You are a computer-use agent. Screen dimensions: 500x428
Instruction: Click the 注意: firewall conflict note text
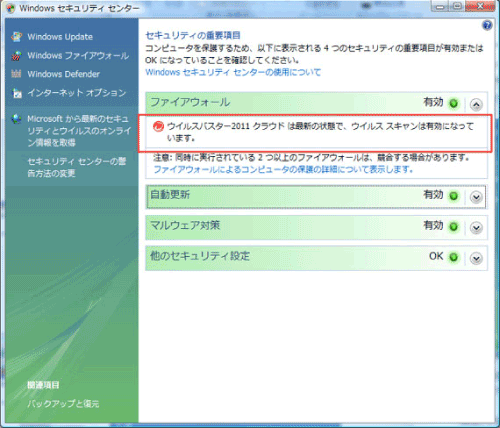(311, 157)
